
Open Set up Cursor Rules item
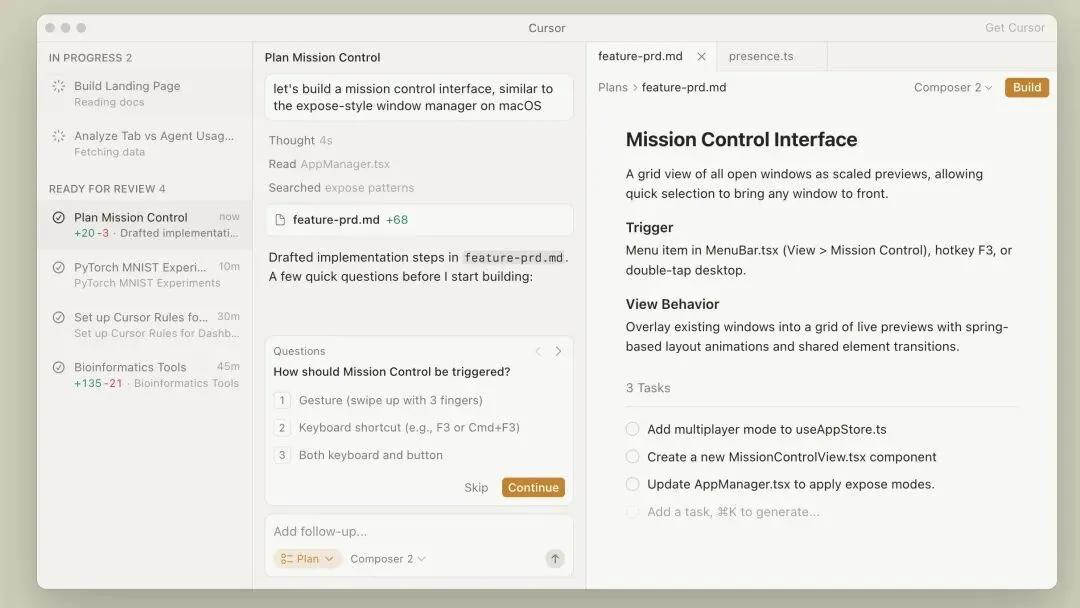click(x=145, y=325)
